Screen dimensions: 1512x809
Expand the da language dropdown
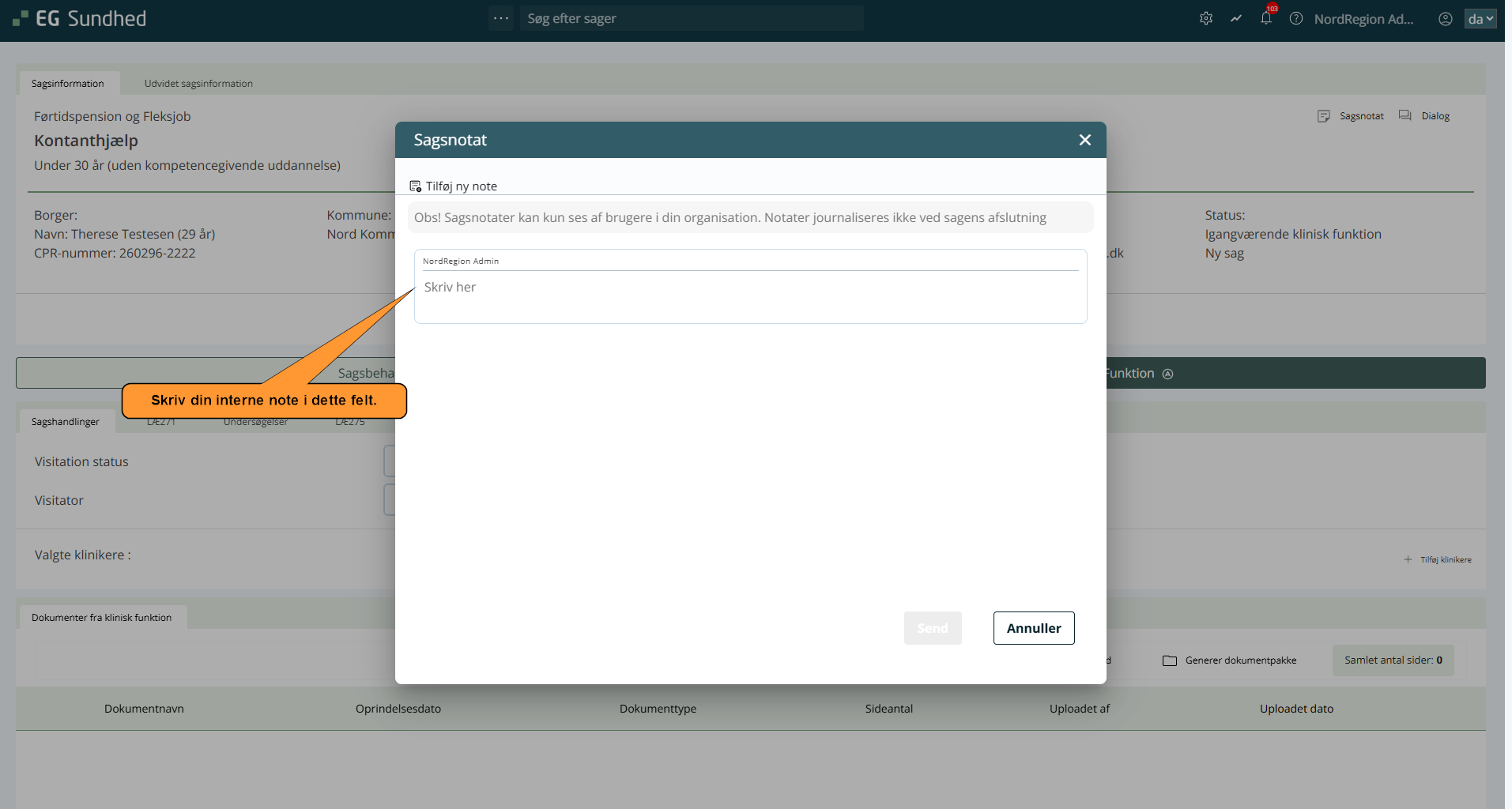(x=1480, y=19)
